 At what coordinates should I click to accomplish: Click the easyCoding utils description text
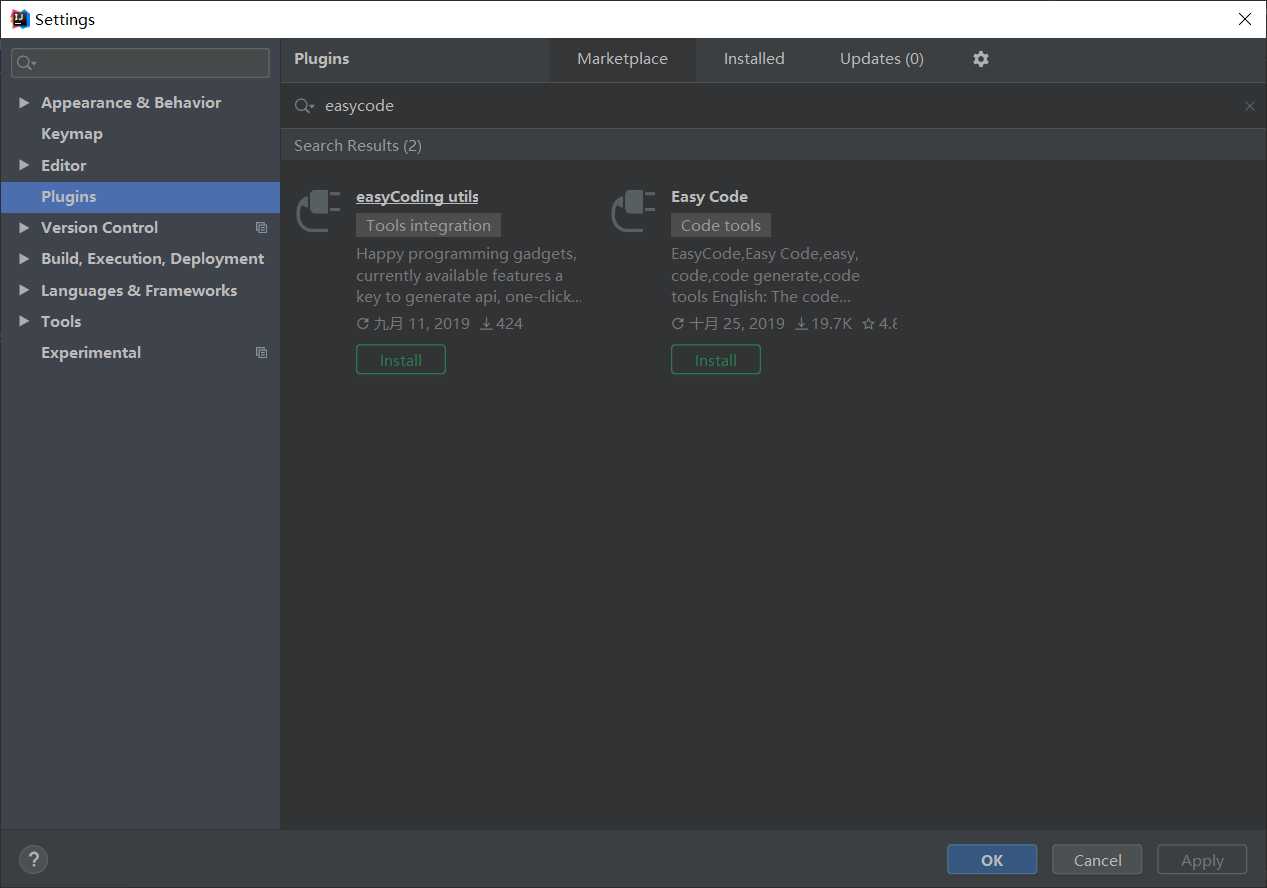(x=469, y=275)
